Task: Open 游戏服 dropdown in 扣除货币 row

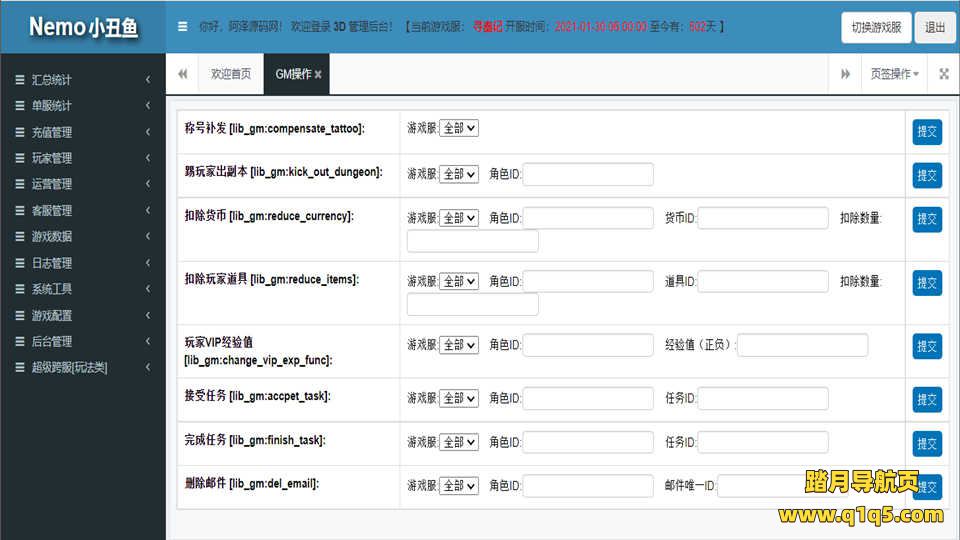Action: (459, 218)
